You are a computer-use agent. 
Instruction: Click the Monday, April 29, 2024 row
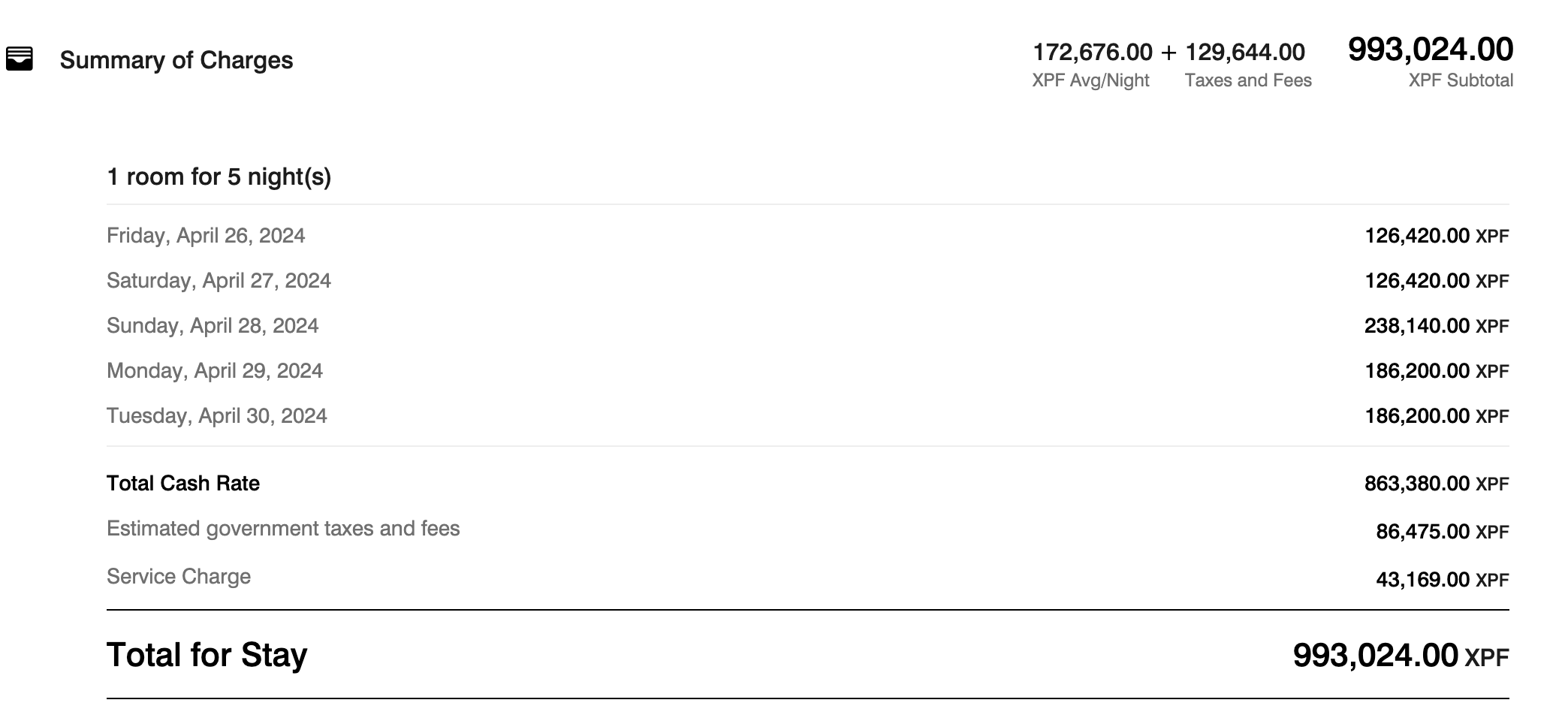coord(808,371)
